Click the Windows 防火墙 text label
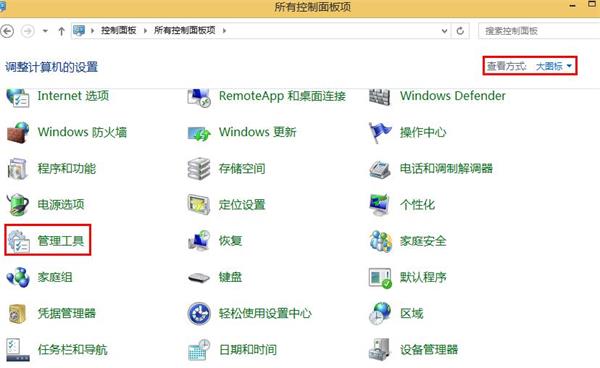 click(82, 132)
